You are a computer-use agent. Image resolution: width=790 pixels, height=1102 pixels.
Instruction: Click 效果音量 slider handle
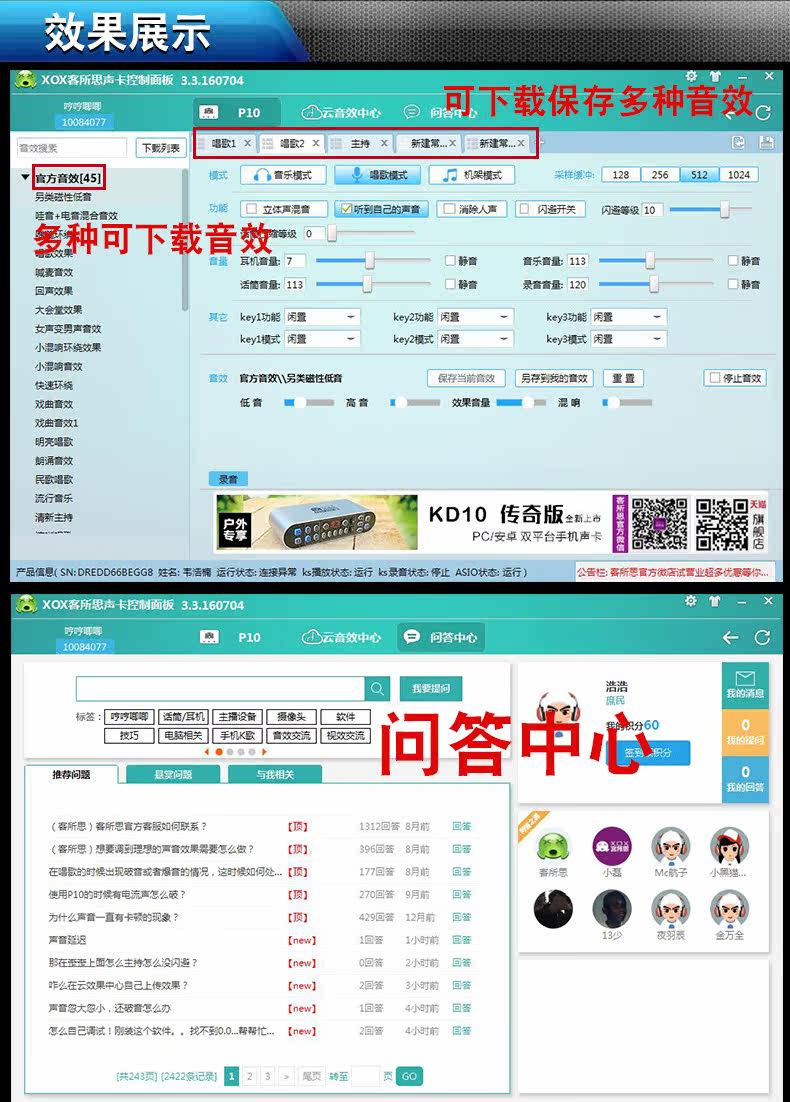coord(528,403)
